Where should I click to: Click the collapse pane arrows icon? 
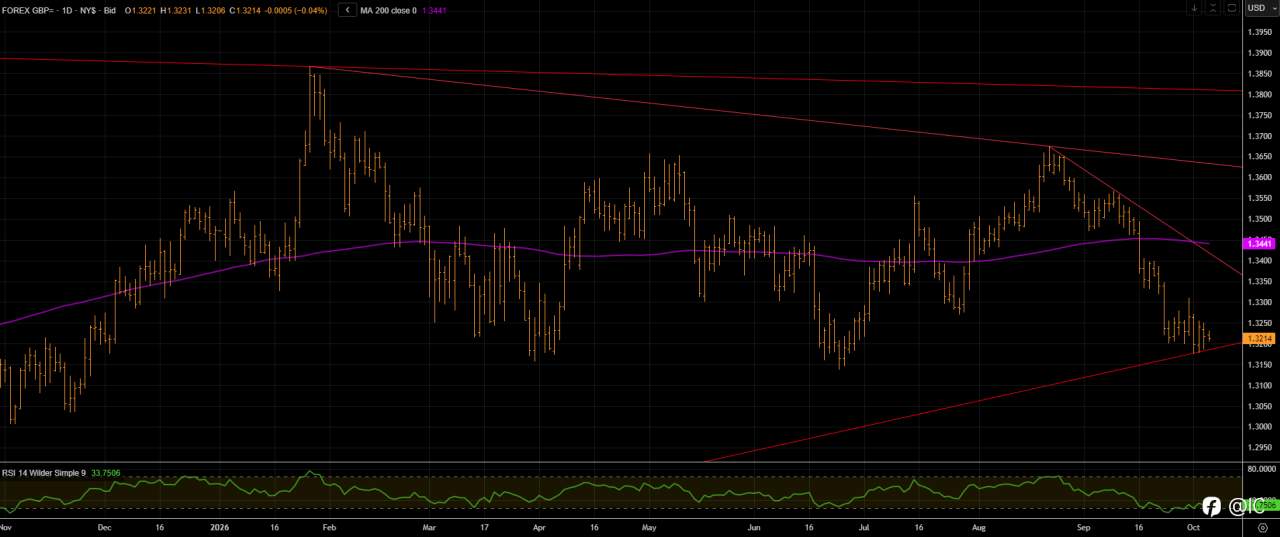1213,8
